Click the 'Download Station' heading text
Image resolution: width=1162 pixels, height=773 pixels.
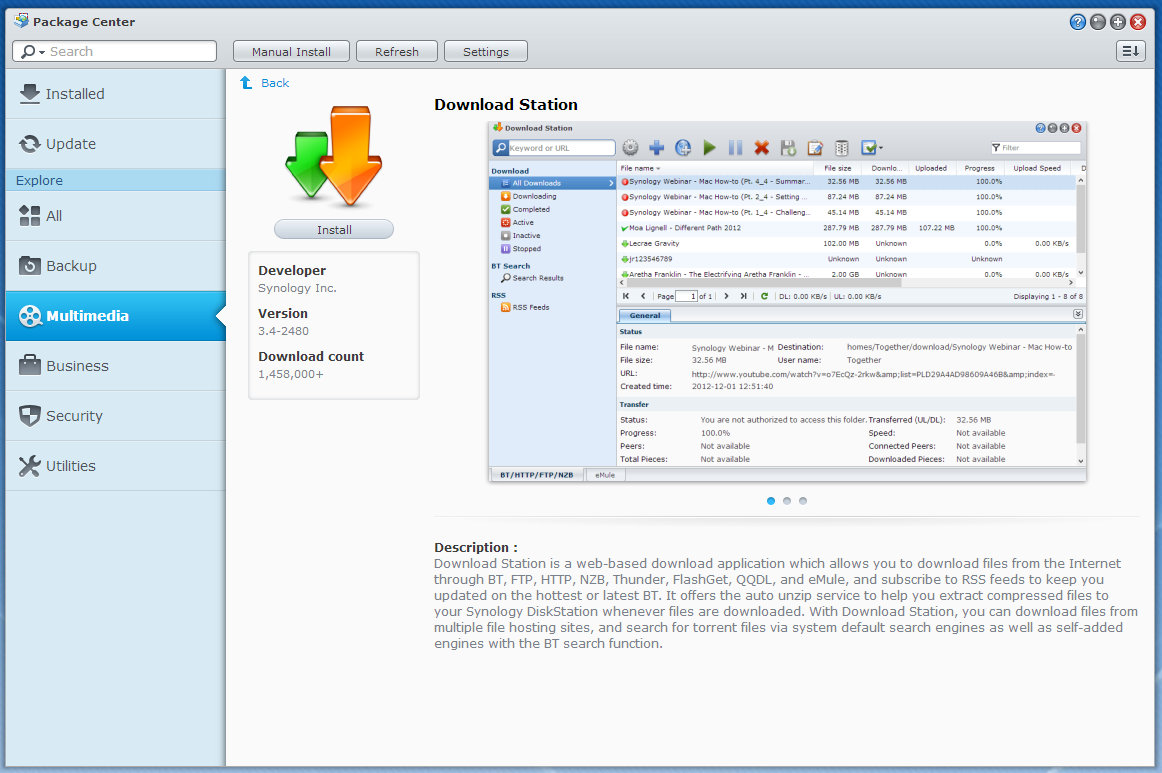coord(505,104)
